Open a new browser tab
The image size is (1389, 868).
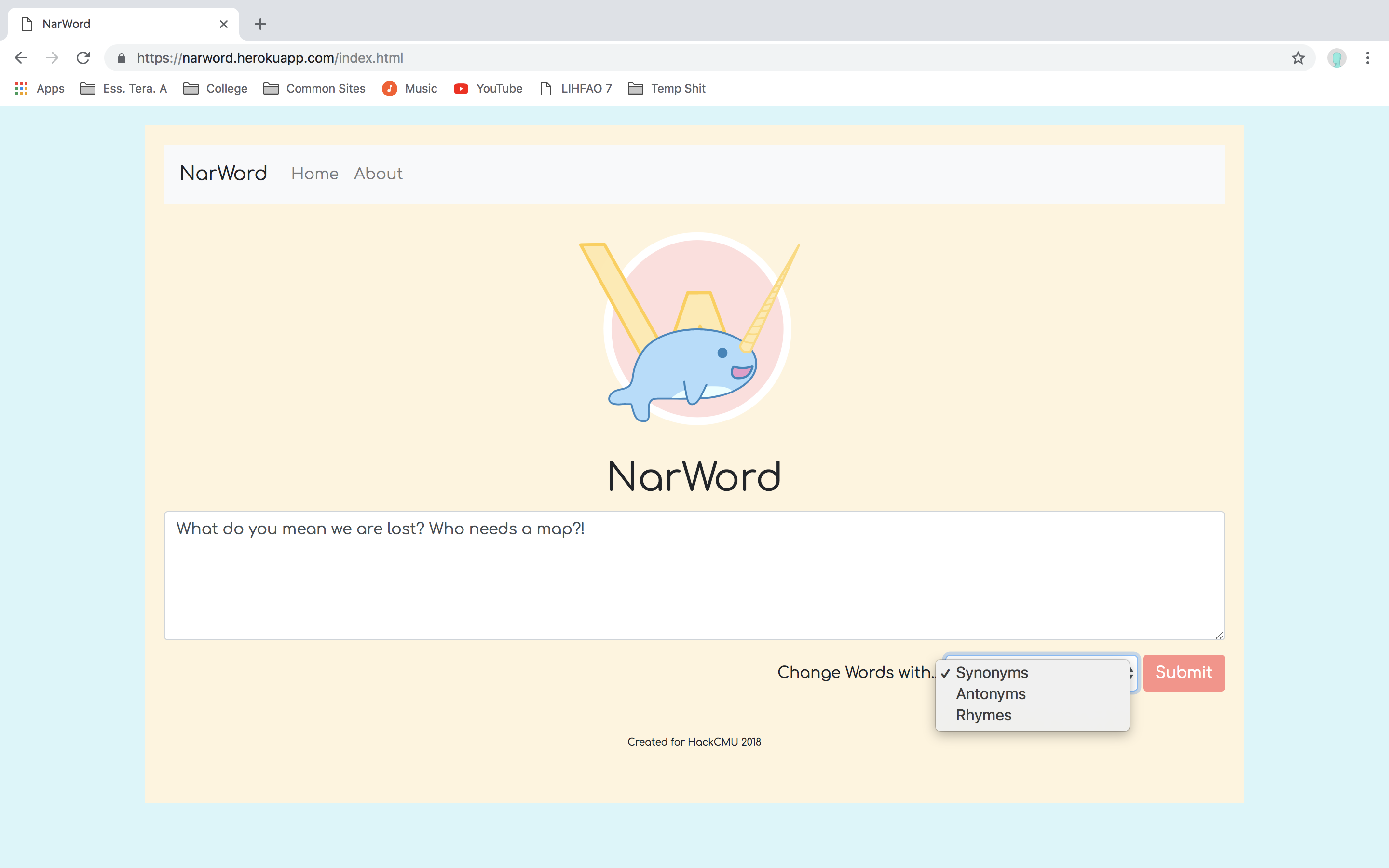[x=260, y=24]
